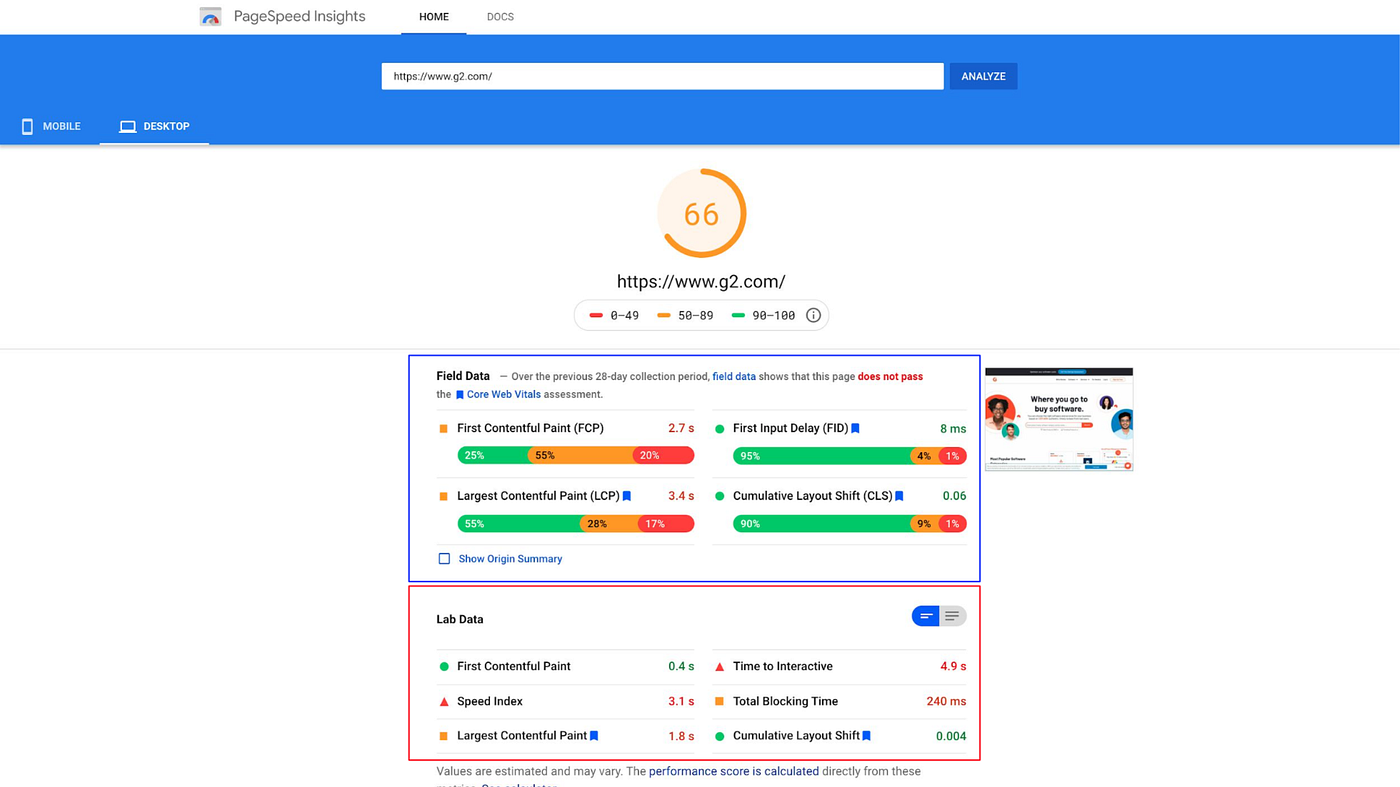Click the Speed Index metric label
The width and height of the screenshot is (1400, 787).
[490, 701]
